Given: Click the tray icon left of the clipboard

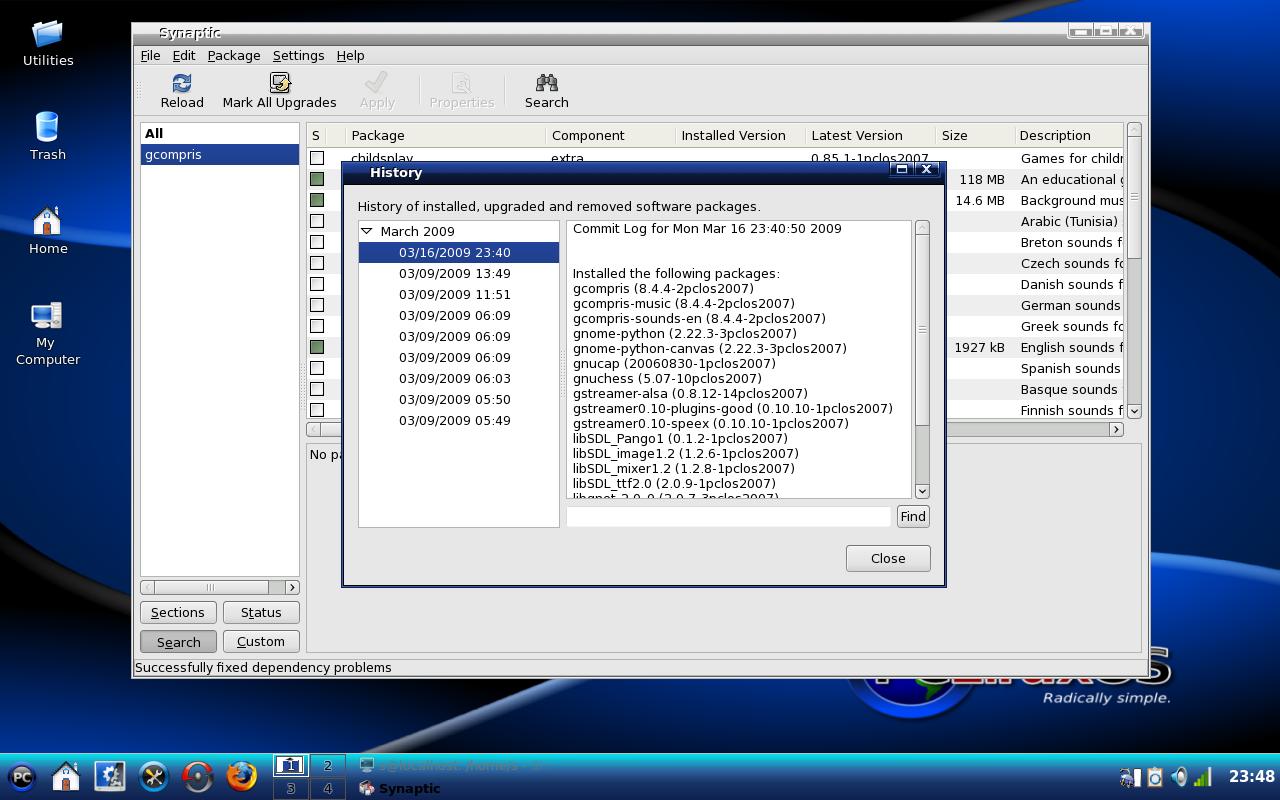Looking at the screenshot, I should coord(1130,777).
